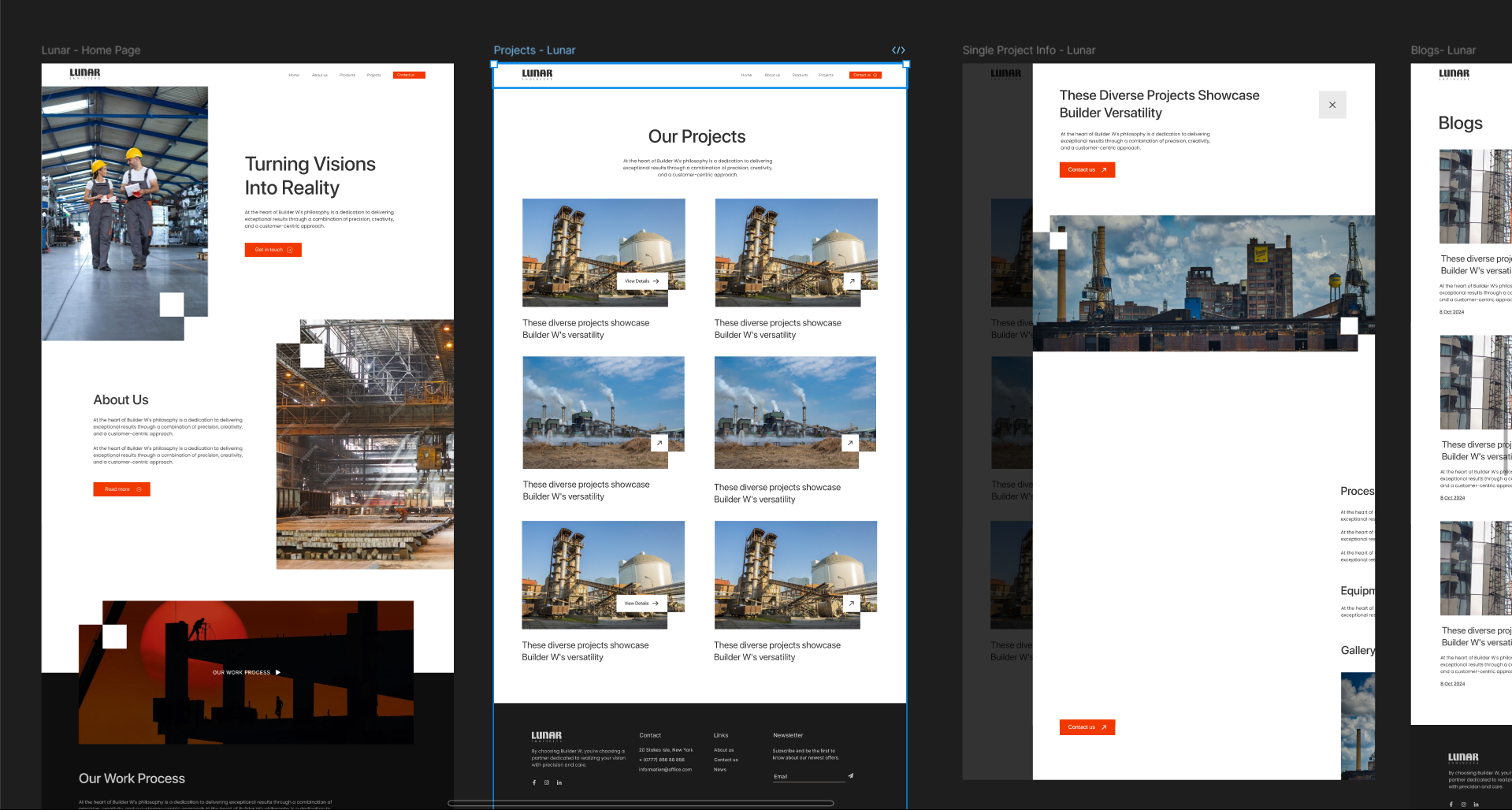Click the horizontal canvas scrollbar
The height and width of the screenshot is (810, 1512).
coord(640,803)
